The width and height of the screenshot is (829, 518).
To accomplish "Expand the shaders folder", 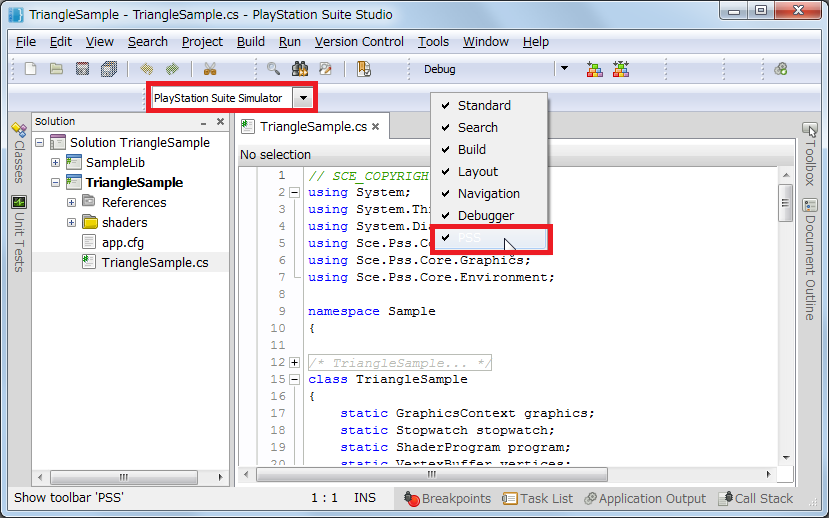I will 72,222.
